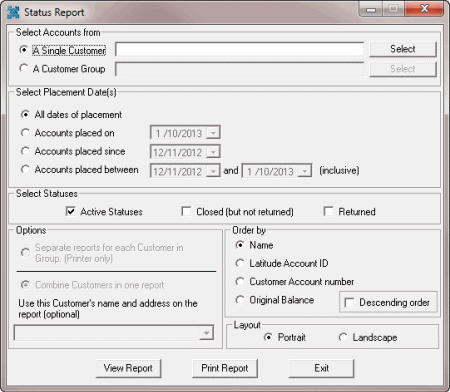The image size is (450, 392).
Task: Open the Accounts placed since date dropdown
Action: coord(213,152)
